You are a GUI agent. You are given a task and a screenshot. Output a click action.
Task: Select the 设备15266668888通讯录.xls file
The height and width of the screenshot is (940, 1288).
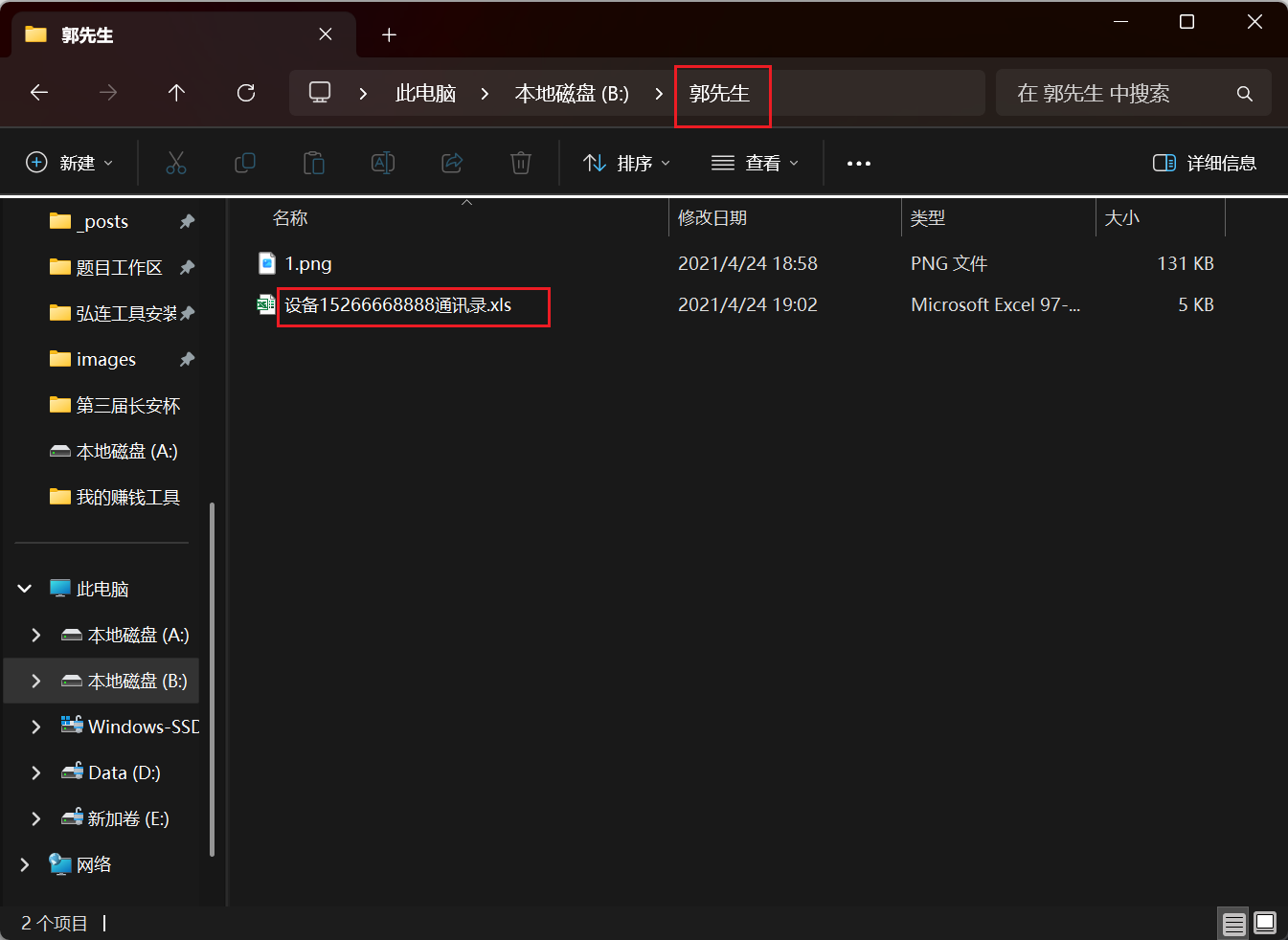pos(398,305)
